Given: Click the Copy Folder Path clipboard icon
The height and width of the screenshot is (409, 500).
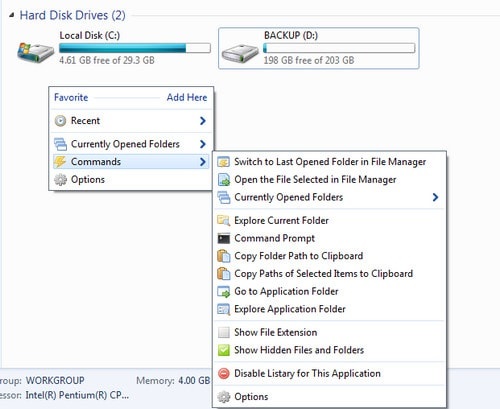Looking at the screenshot, I should click(x=224, y=256).
